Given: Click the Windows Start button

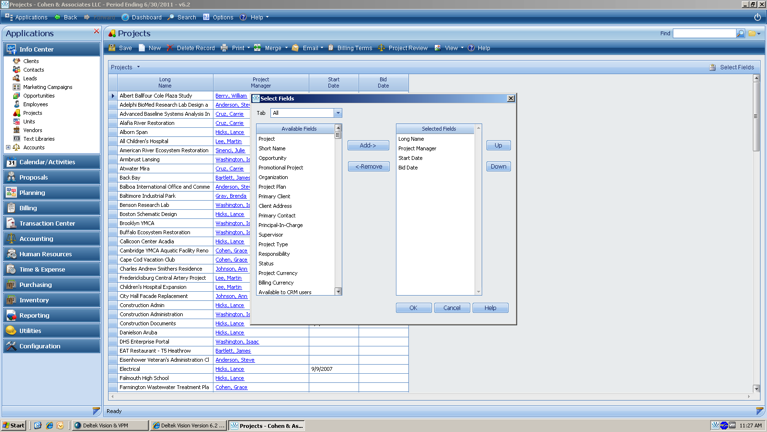Looking at the screenshot, I should pos(13,425).
